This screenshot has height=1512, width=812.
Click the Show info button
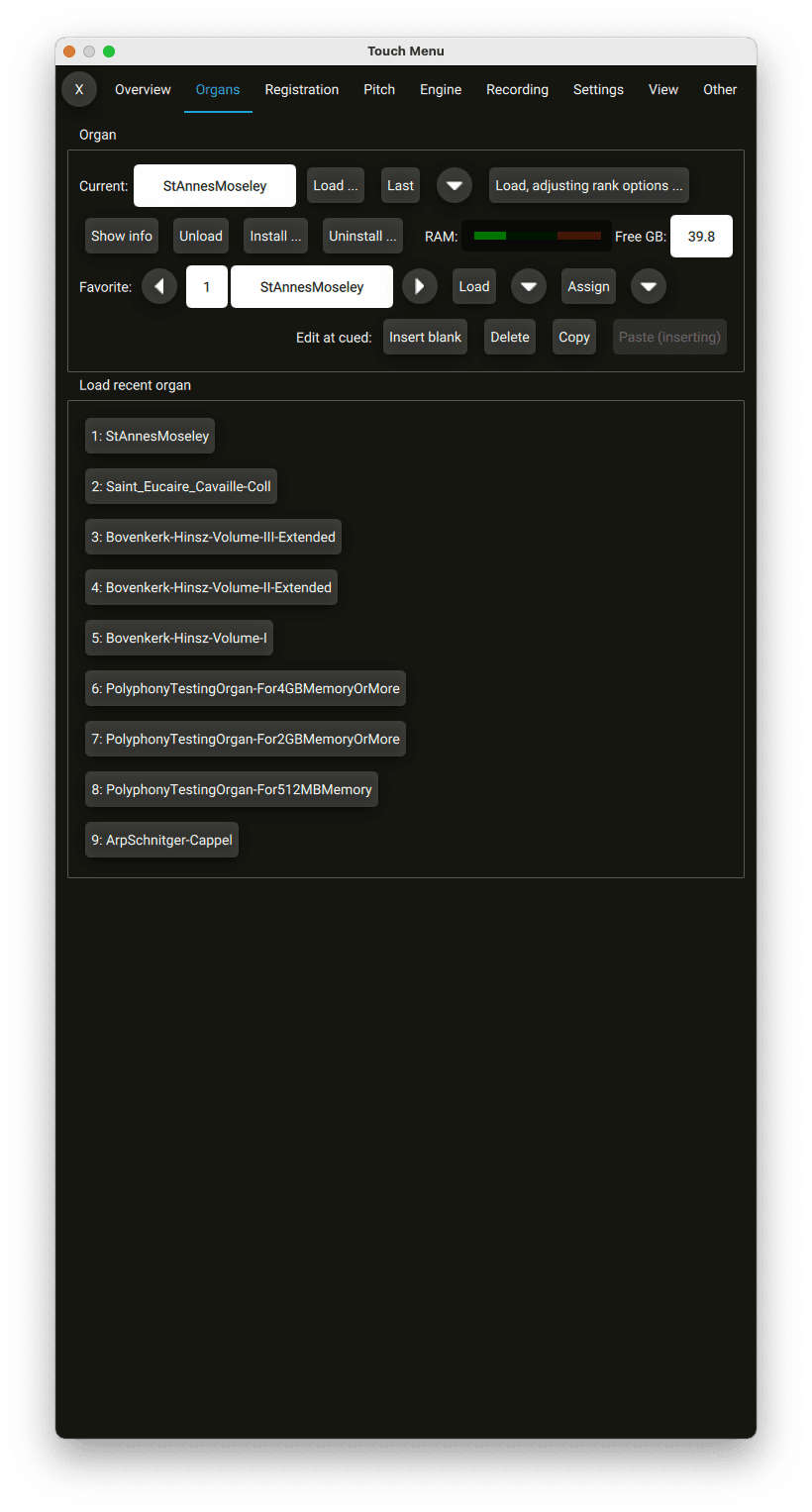(122, 236)
